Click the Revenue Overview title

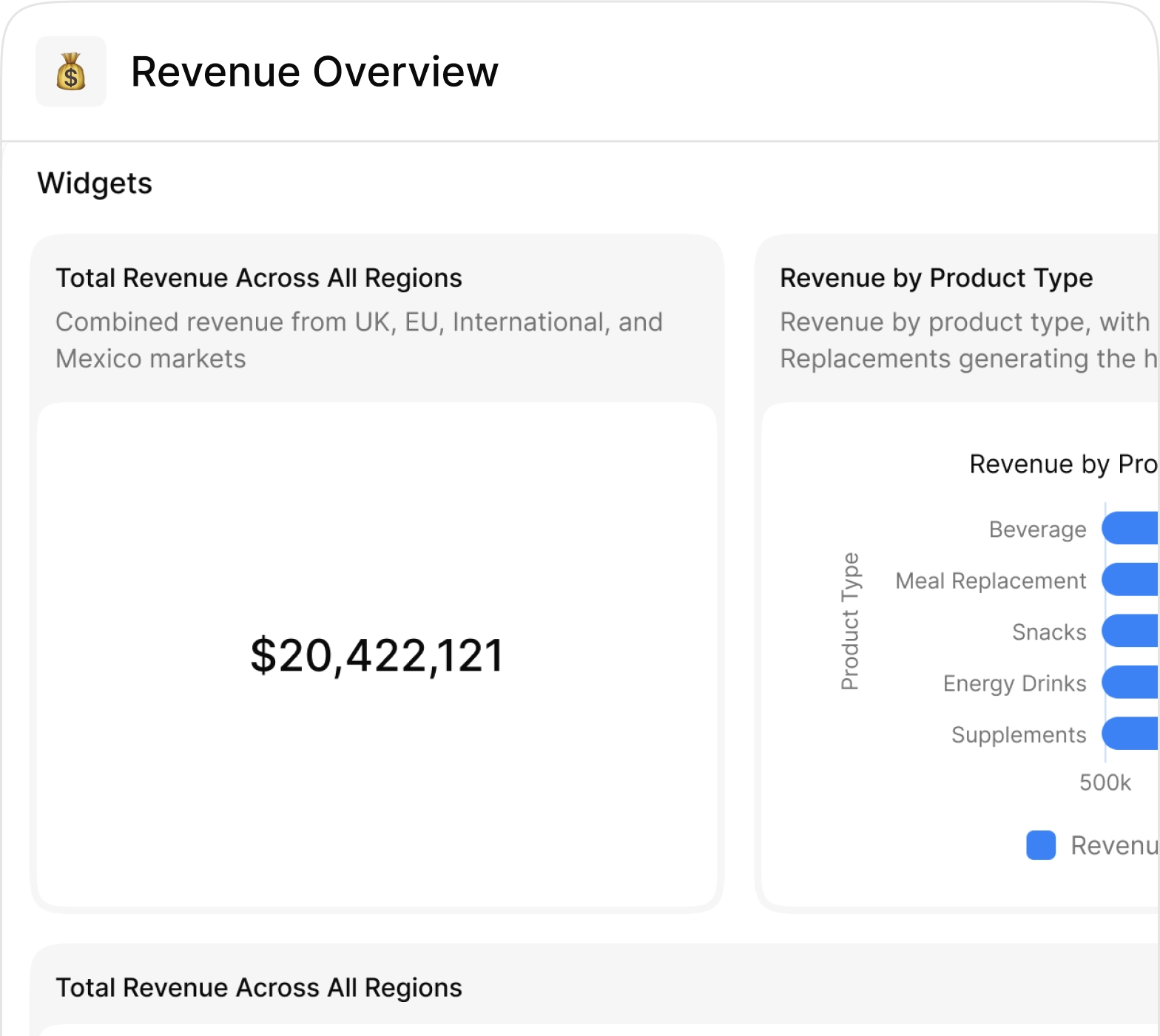tap(314, 72)
